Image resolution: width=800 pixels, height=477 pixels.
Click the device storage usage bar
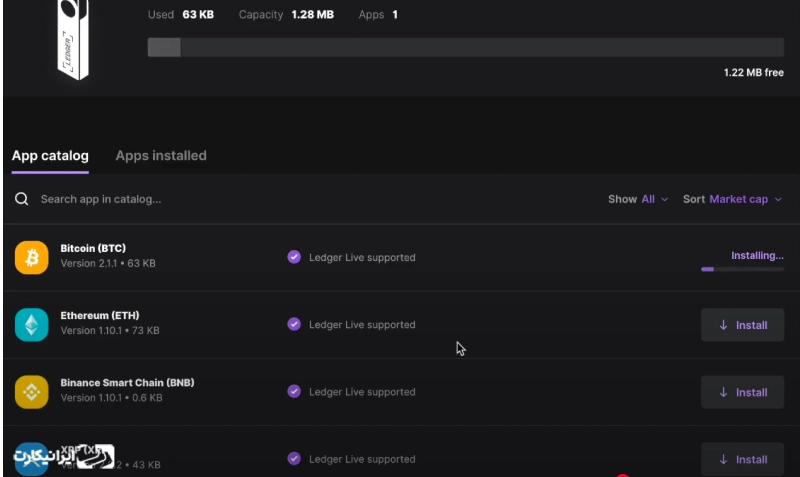coord(466,47)
